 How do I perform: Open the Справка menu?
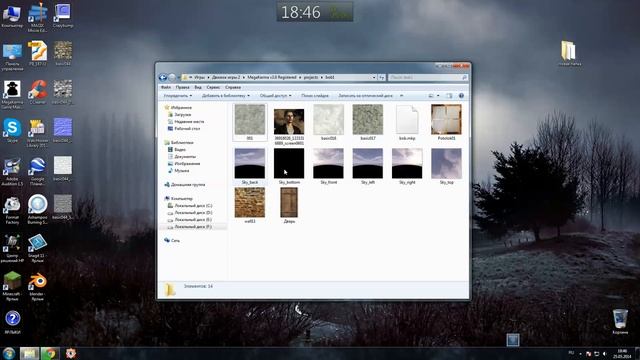(x=233, y=87)
